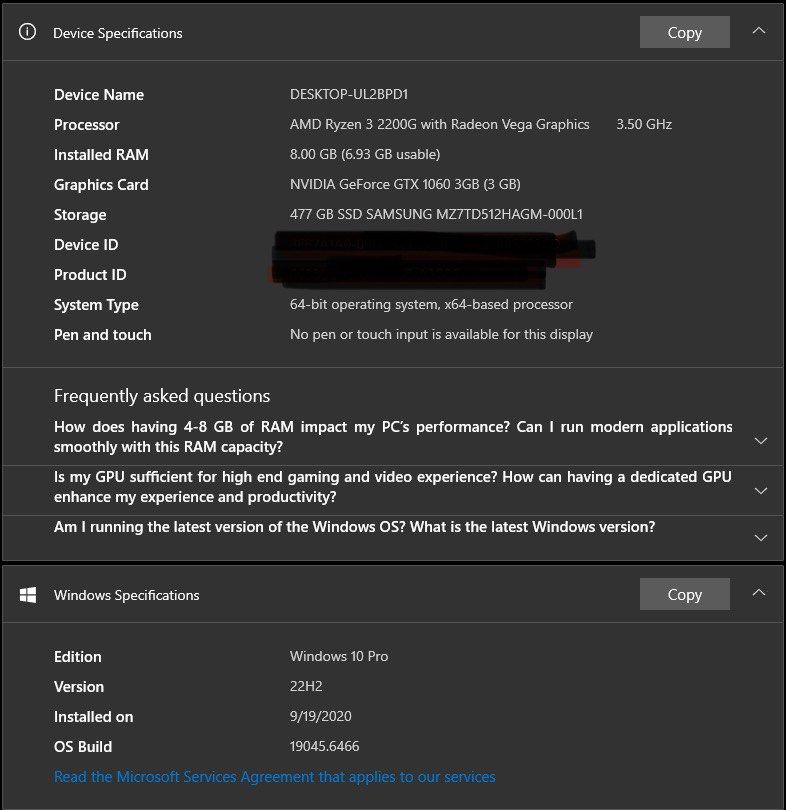Select the AMD Ryzen 3 2200G processor text
This screenshot has width=786, height=810.
point(439,124)
